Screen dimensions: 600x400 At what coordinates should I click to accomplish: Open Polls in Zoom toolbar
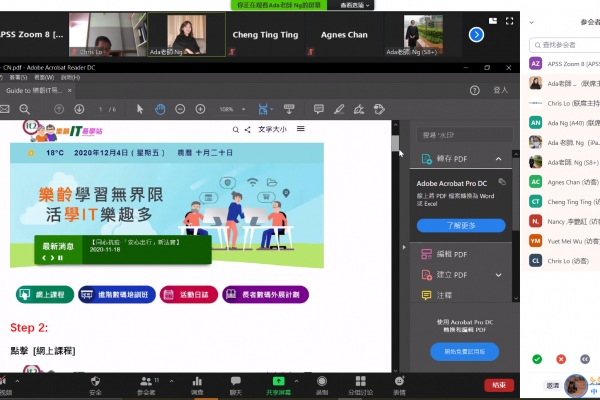(x=197, y=385)
